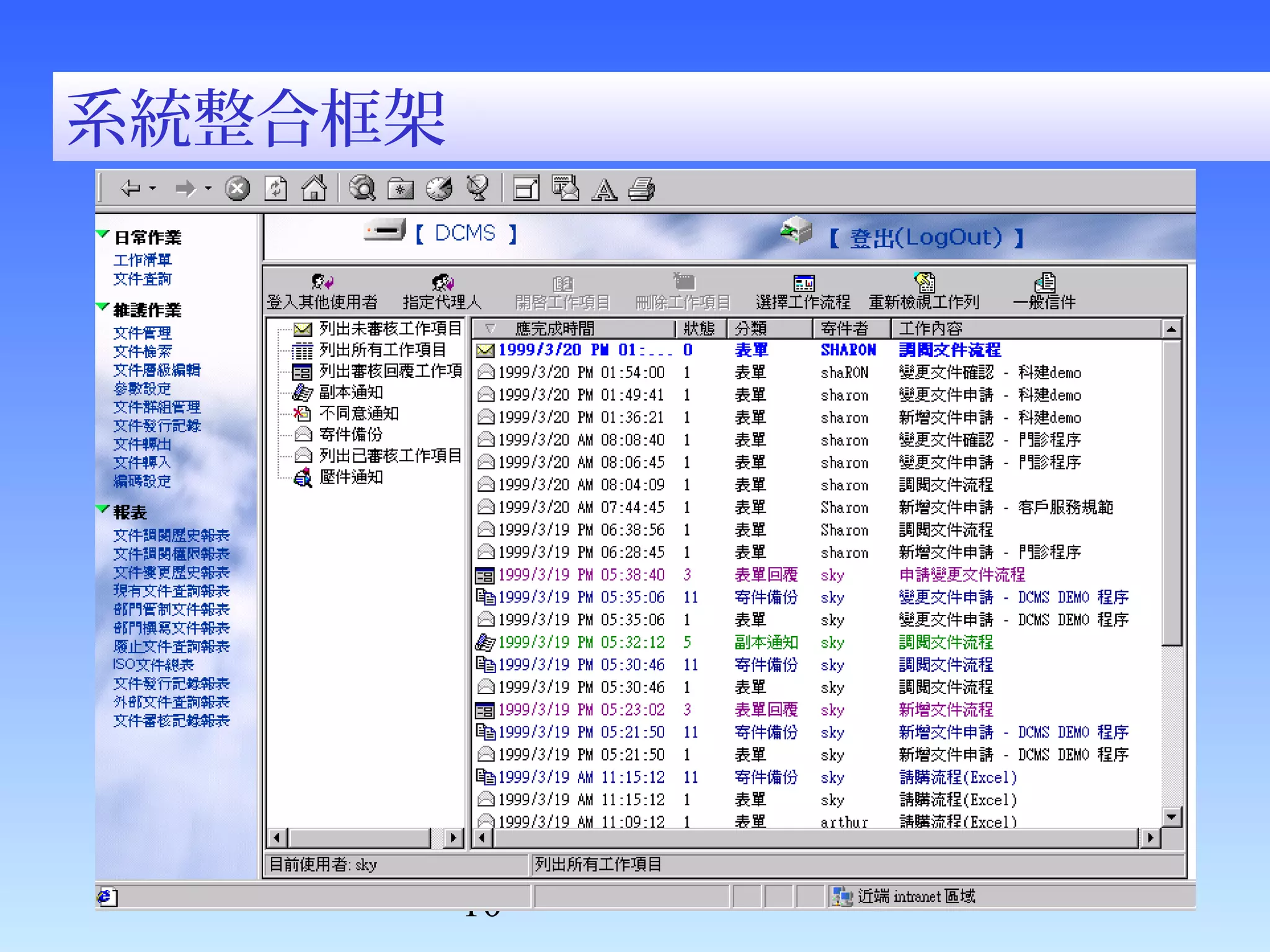Select 列出所有工作項目 tree item

coord(382,350)
